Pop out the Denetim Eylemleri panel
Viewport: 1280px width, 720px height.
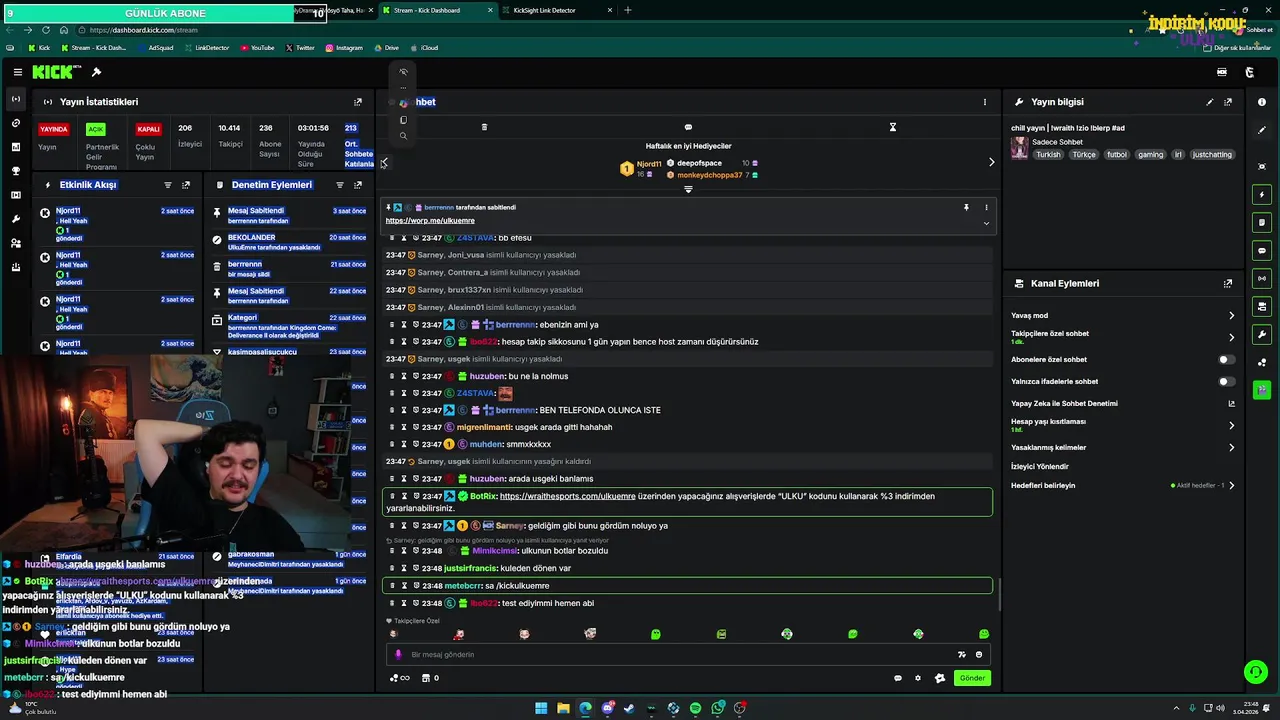(x=358, y=185)
